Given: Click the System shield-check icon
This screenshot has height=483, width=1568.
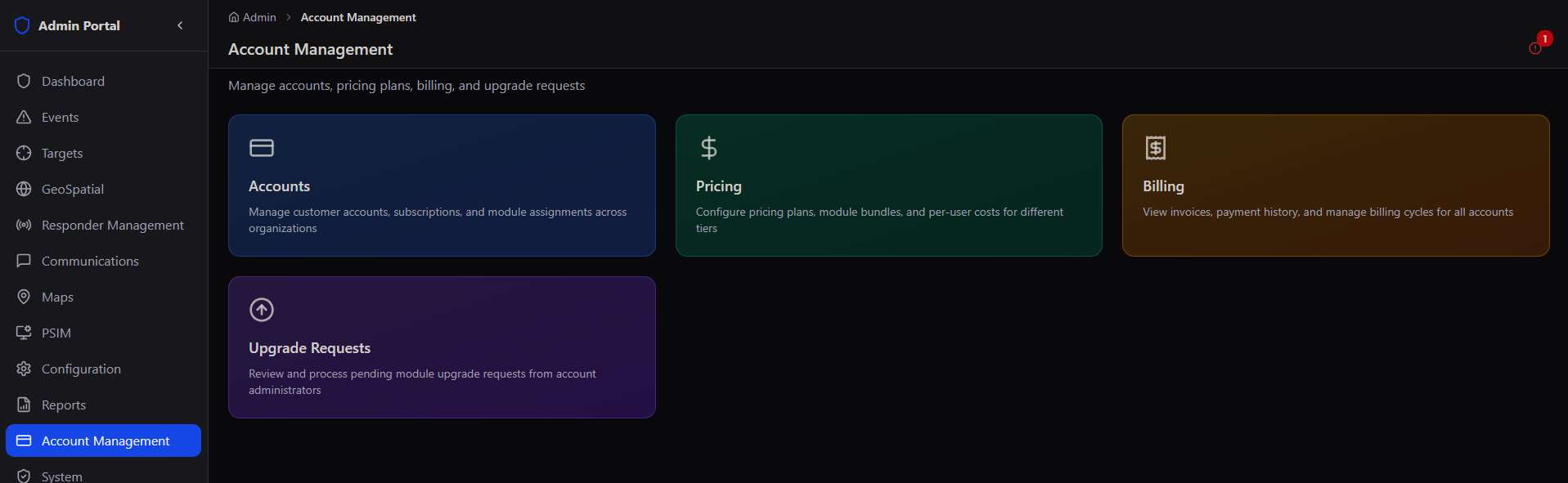Looking at the screenshot, I should coord(24,476).
